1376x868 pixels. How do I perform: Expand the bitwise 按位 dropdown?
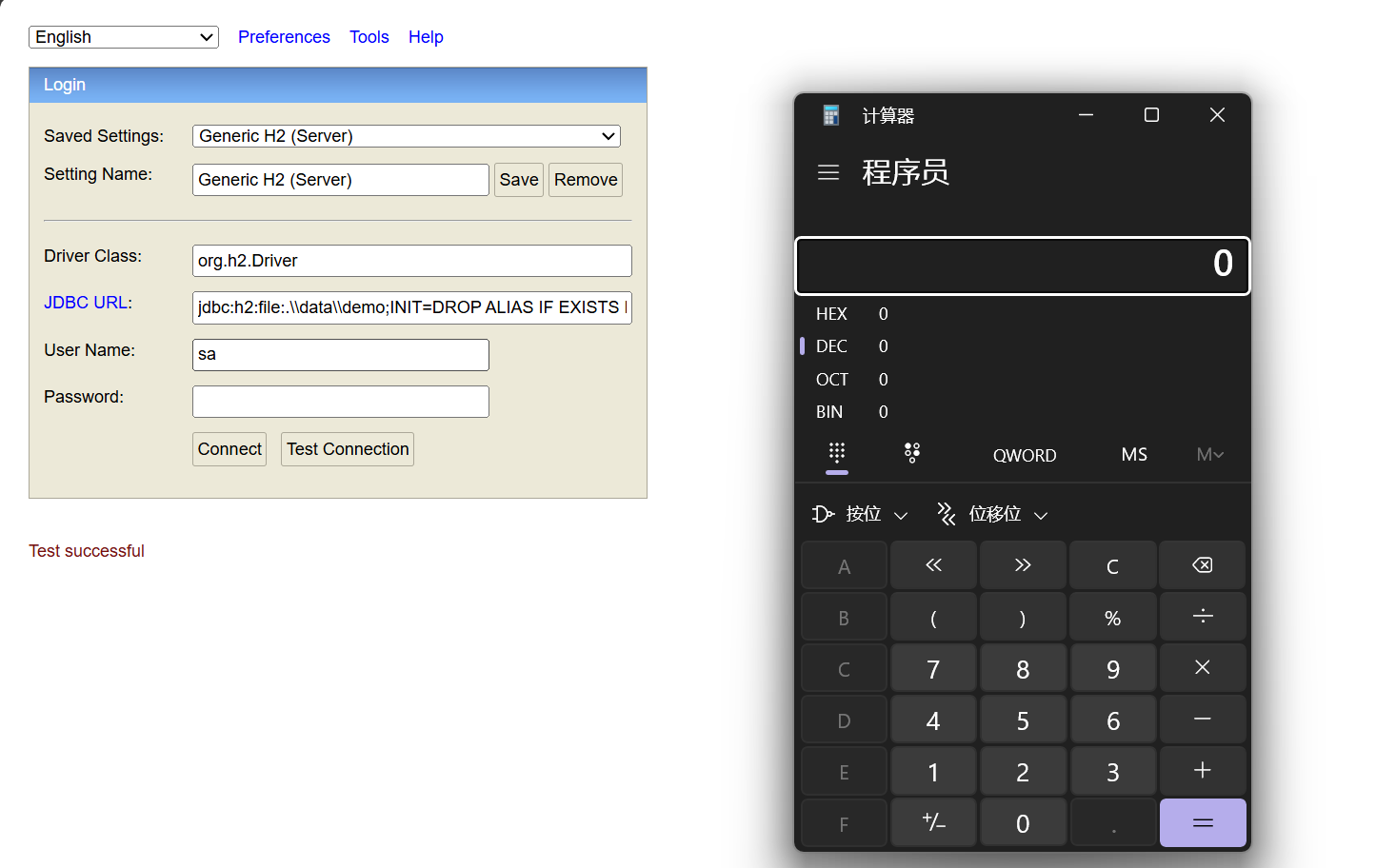pos(861,514)
